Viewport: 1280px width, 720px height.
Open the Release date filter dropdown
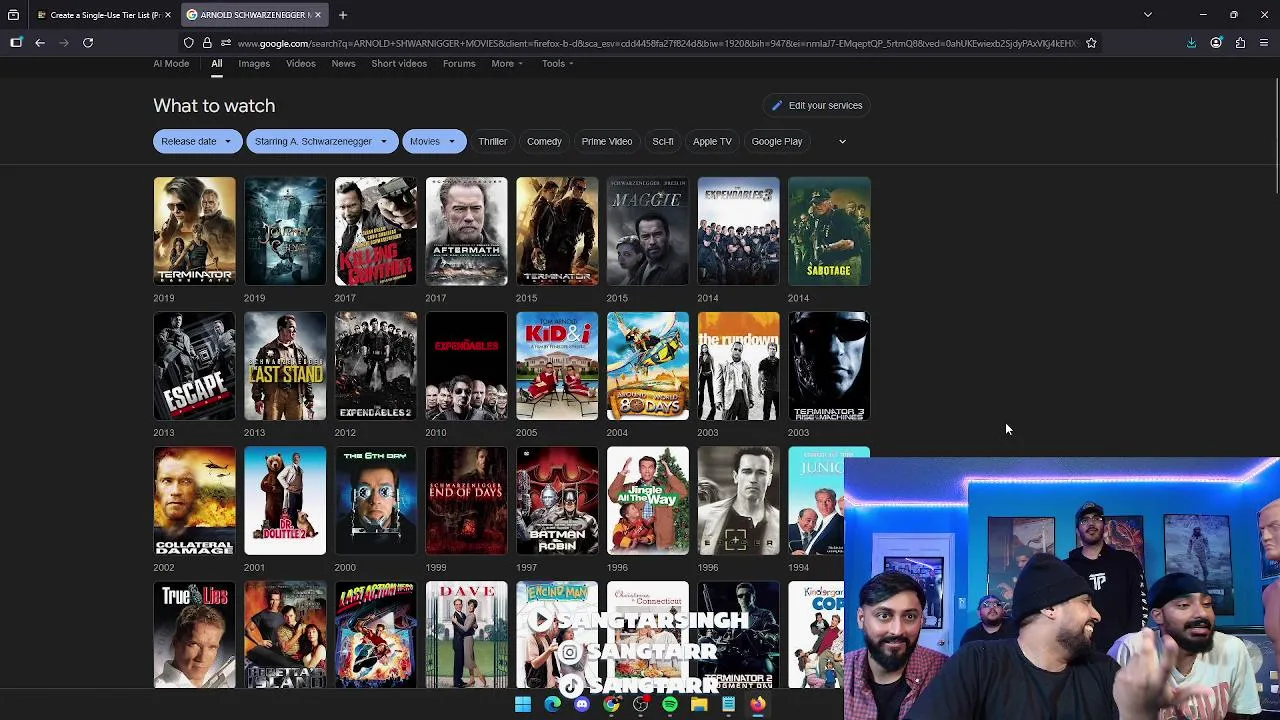196,142
